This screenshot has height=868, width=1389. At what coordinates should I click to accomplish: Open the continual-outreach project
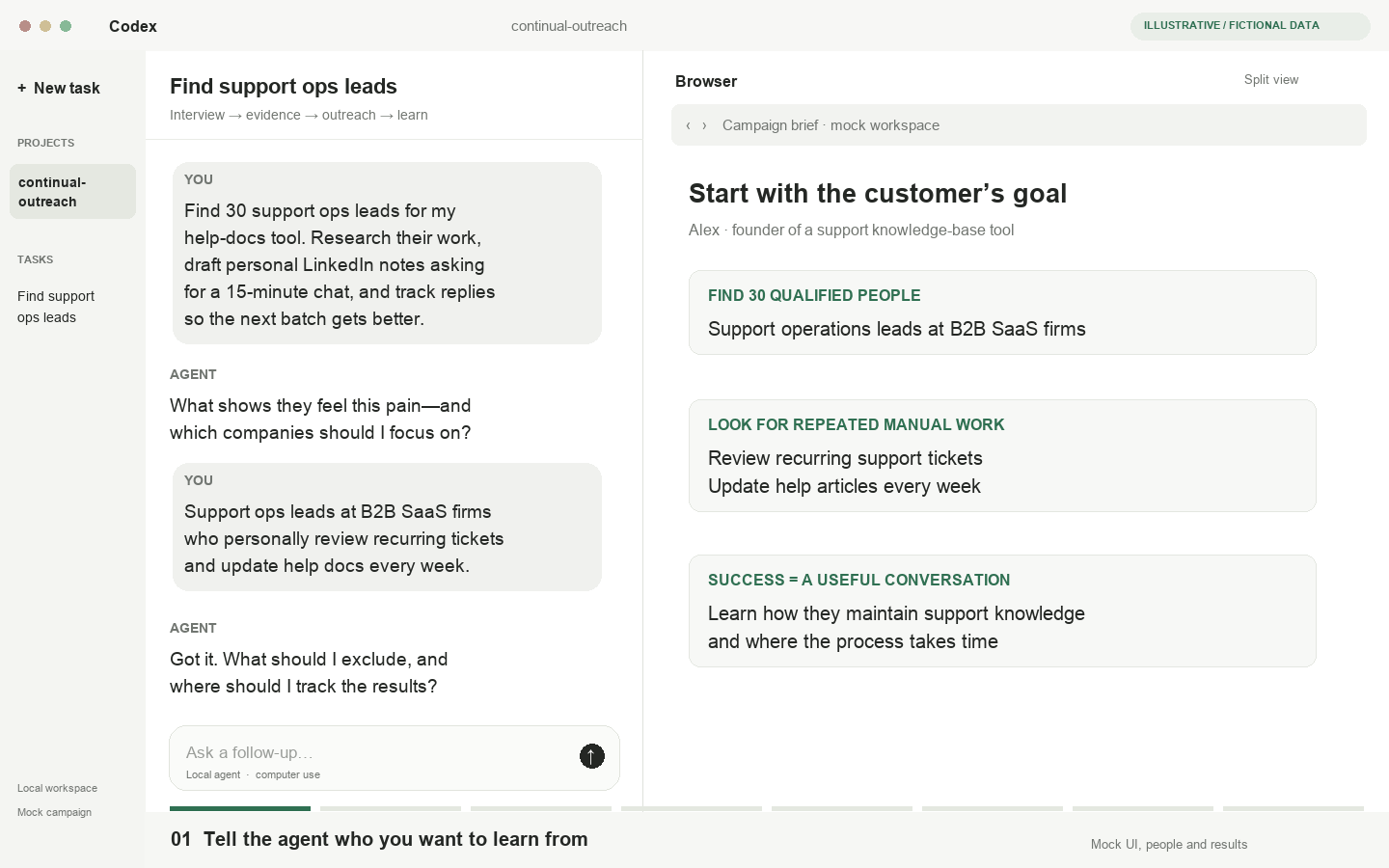[72, 191]
